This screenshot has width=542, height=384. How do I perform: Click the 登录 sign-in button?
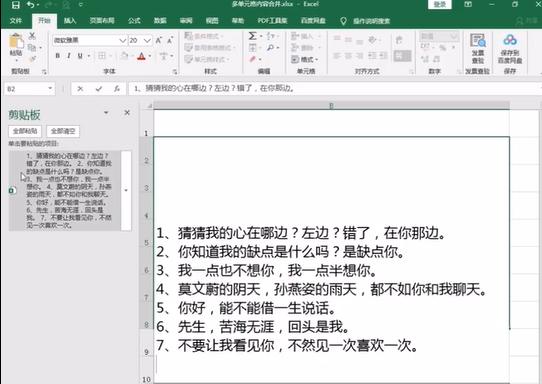pyautogui.click(x=440, y=4)
